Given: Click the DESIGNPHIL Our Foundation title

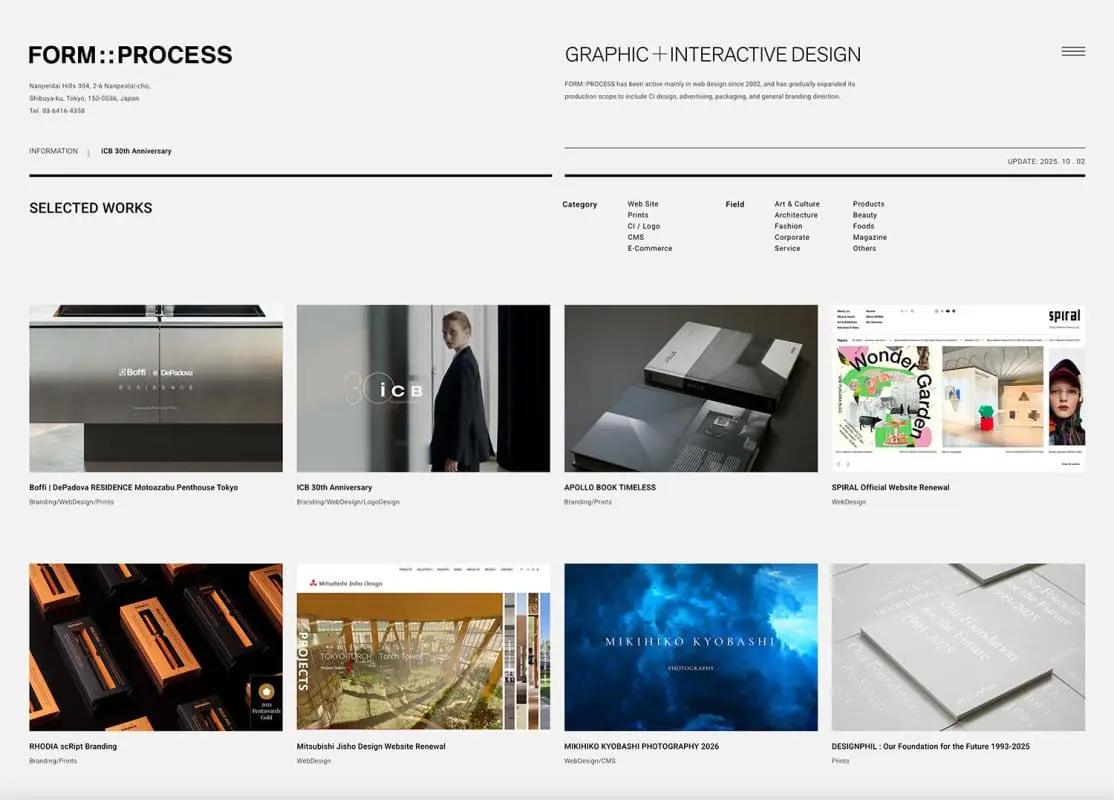Looking at the screenshot, I should pos(931,746).
